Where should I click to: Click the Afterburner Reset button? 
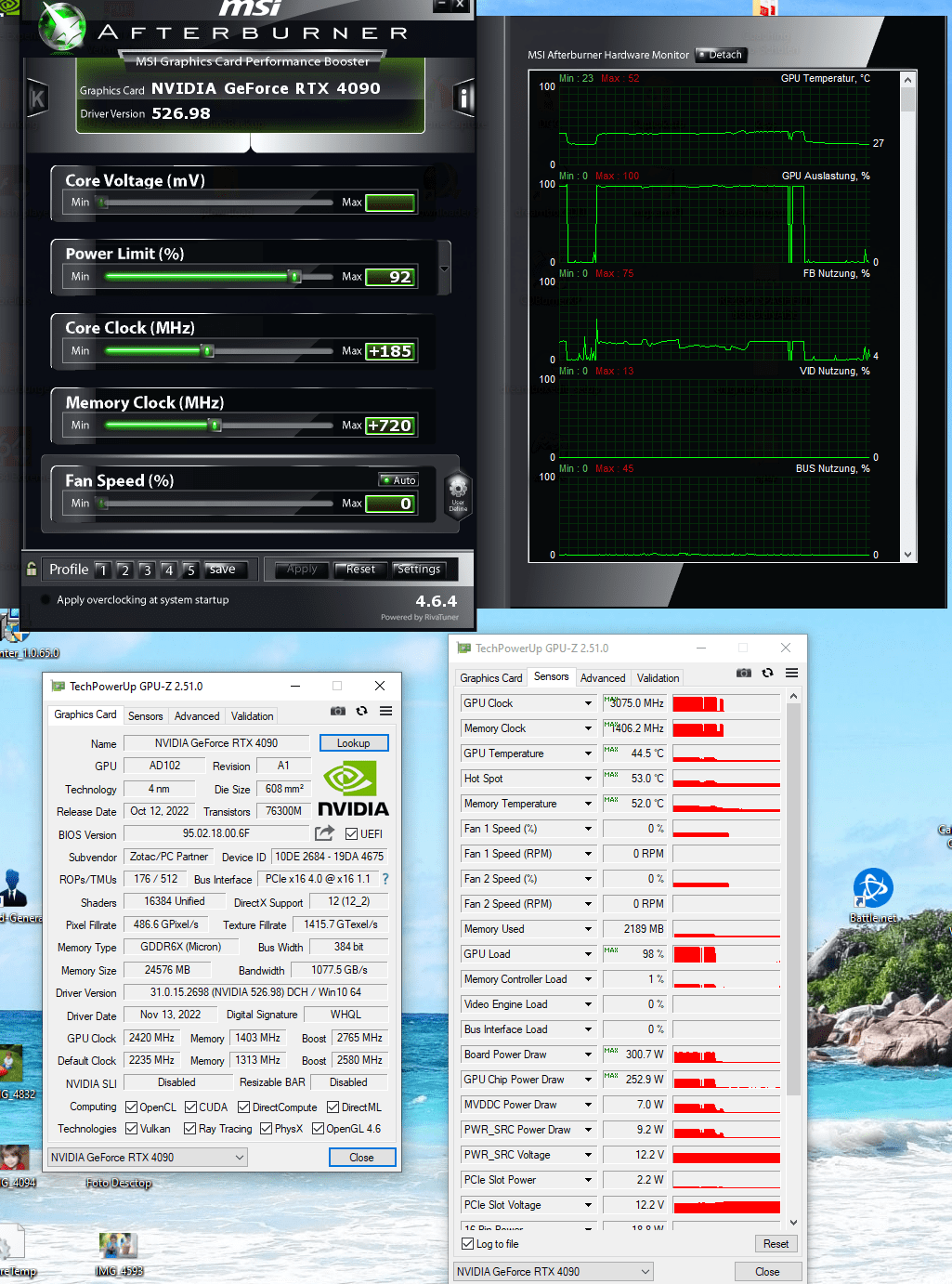(x=360, y=570)
